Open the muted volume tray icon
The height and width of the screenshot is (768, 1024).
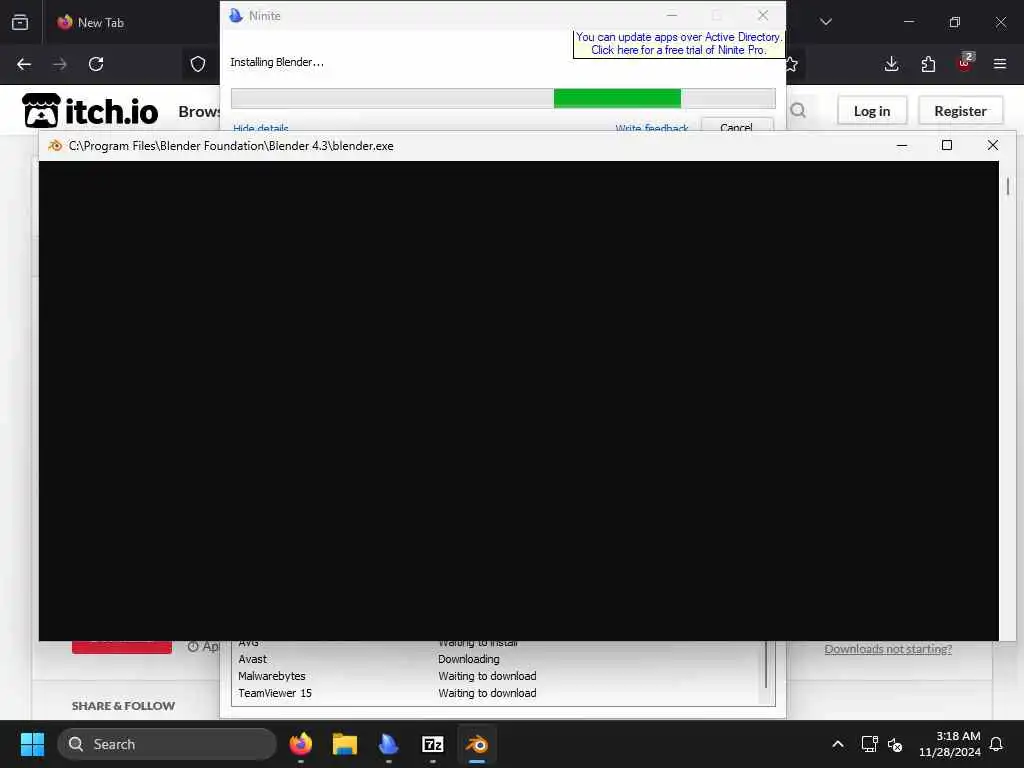tap(895, 744)
